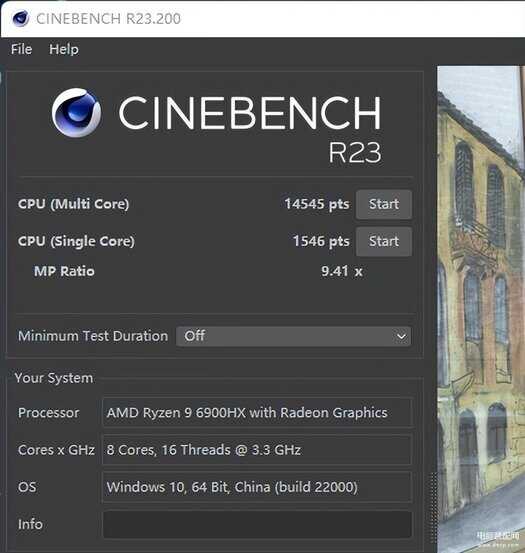Expand the Minimum Test Duration dropdown
Screen dimensions: 525x553
293,336
